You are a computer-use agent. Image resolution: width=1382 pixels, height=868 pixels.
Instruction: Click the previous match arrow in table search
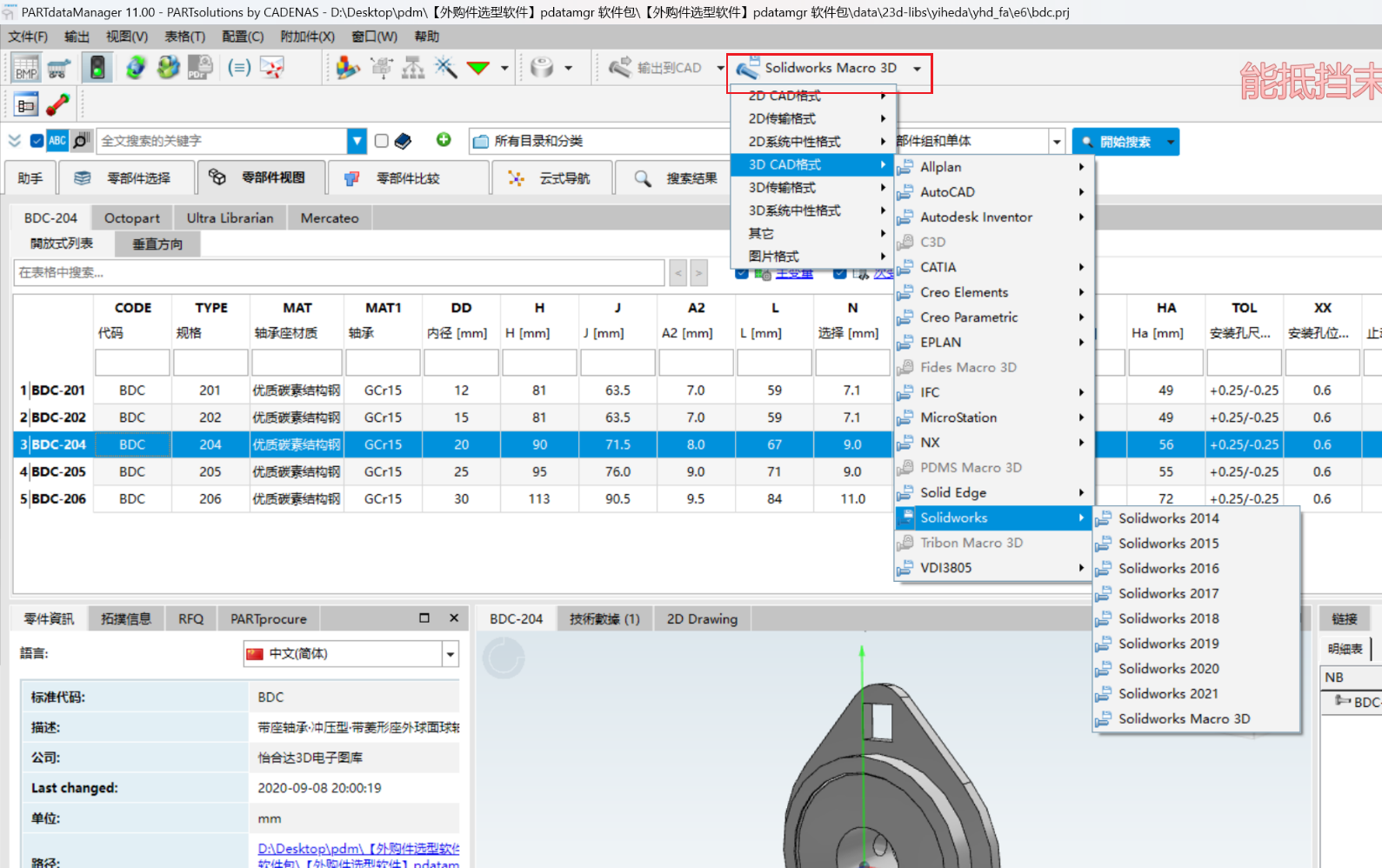[x=678, y=273]
